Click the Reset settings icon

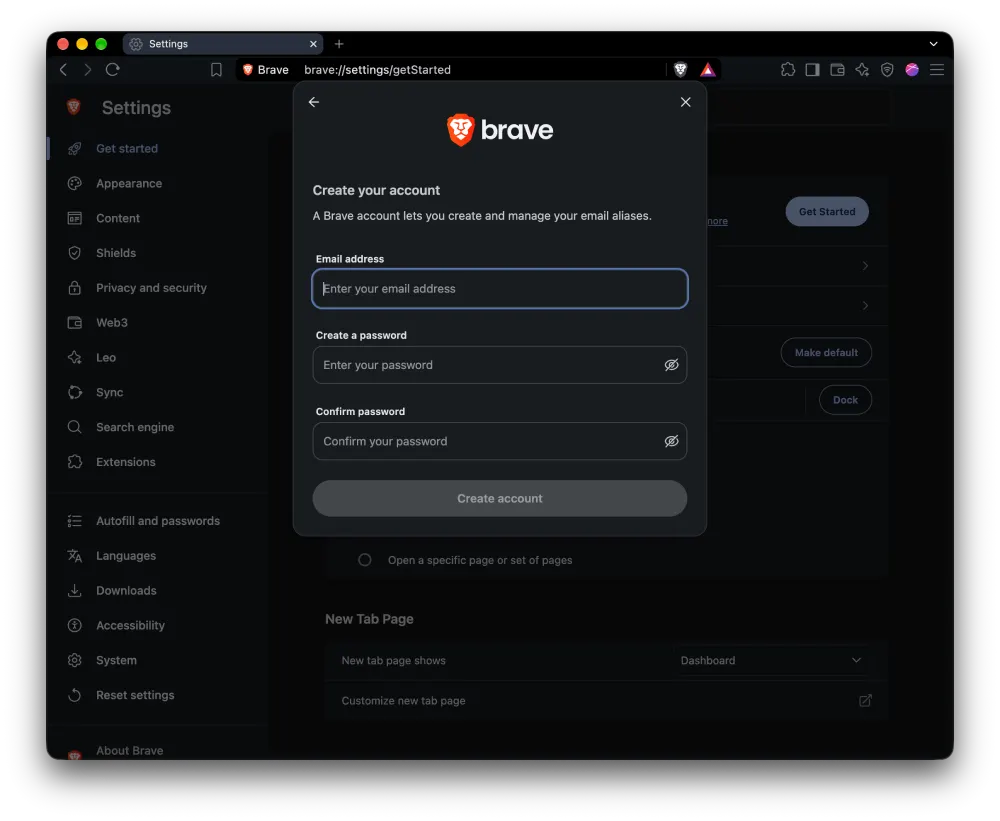(75, 695)
